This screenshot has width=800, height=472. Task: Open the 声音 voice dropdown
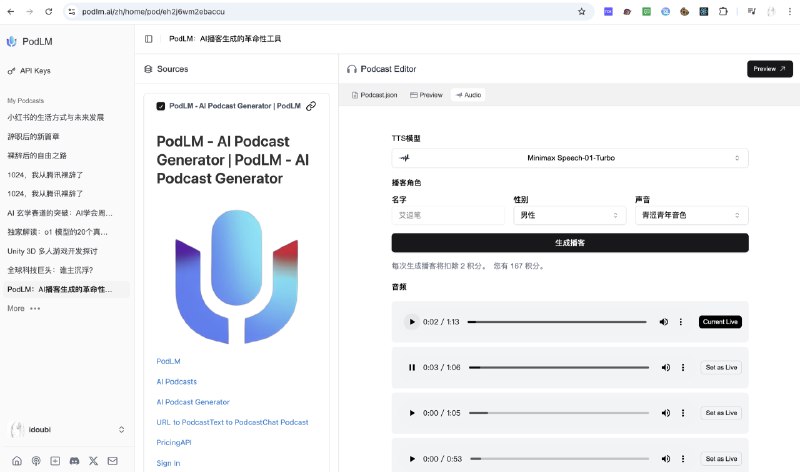click(x=691, y=215)
